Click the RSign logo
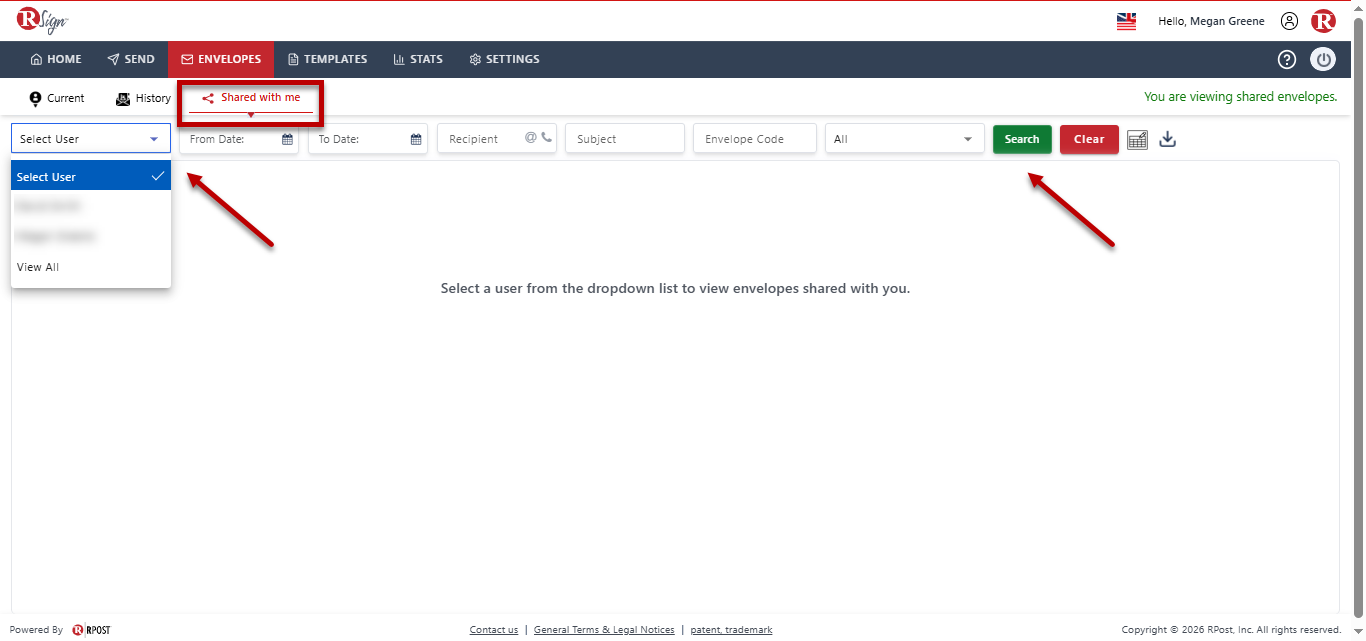The width and height of the screenshot is (1366, 641). coord(42,21)
